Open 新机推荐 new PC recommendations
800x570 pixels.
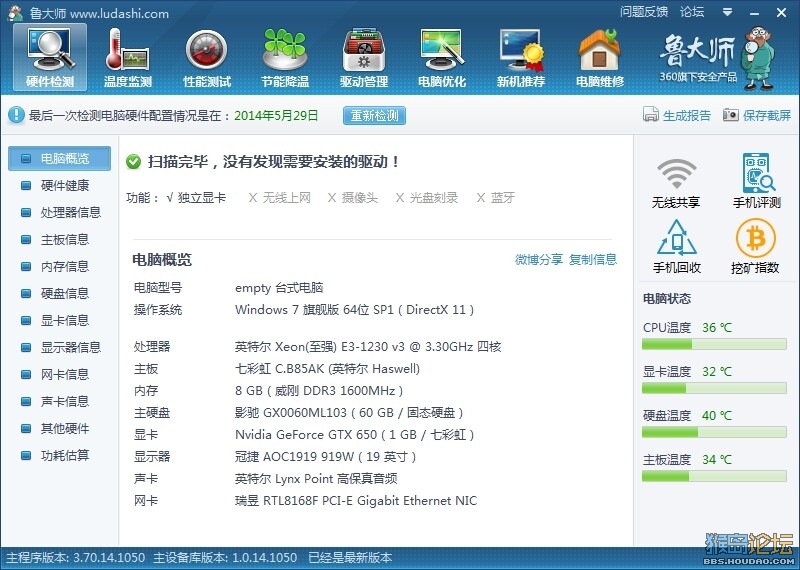coord(521,57)
